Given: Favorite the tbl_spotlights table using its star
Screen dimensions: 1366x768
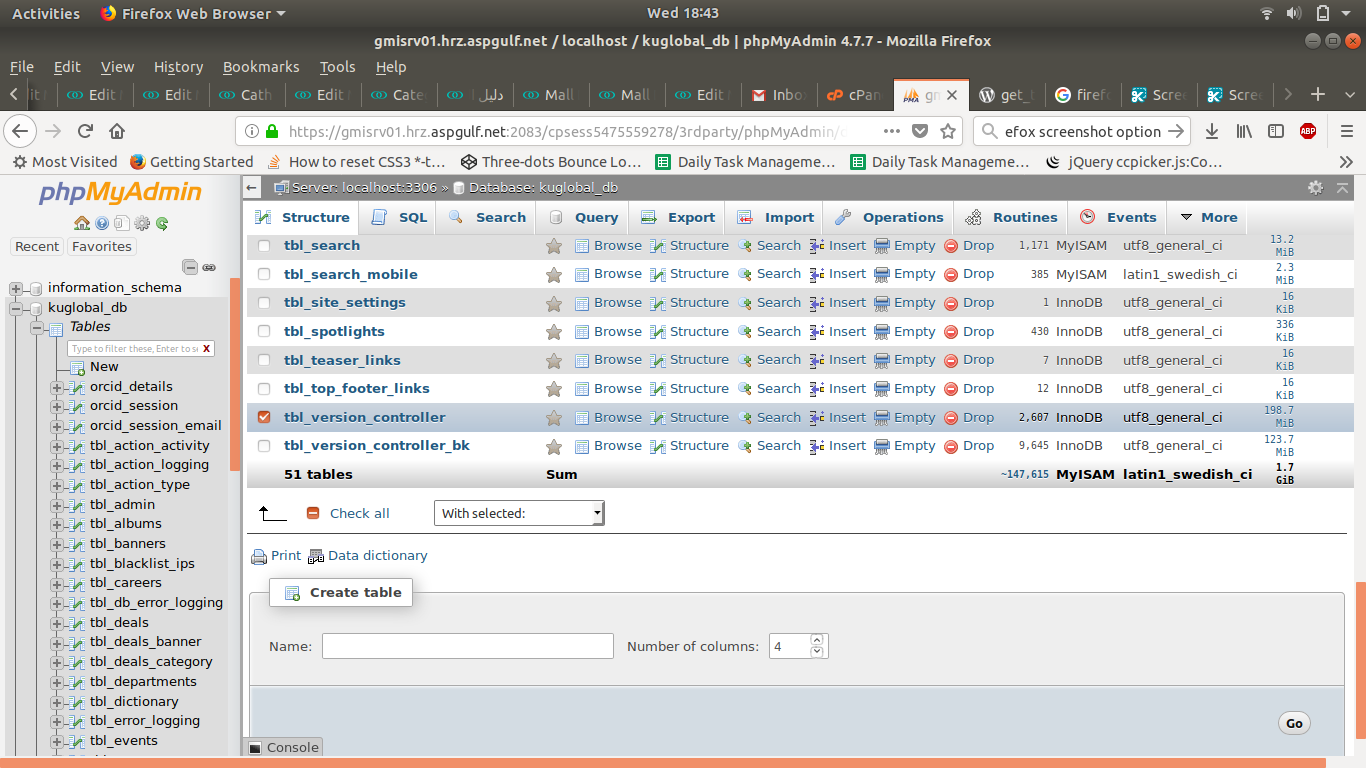Looking at the screenshot, I should pos(553,332).
